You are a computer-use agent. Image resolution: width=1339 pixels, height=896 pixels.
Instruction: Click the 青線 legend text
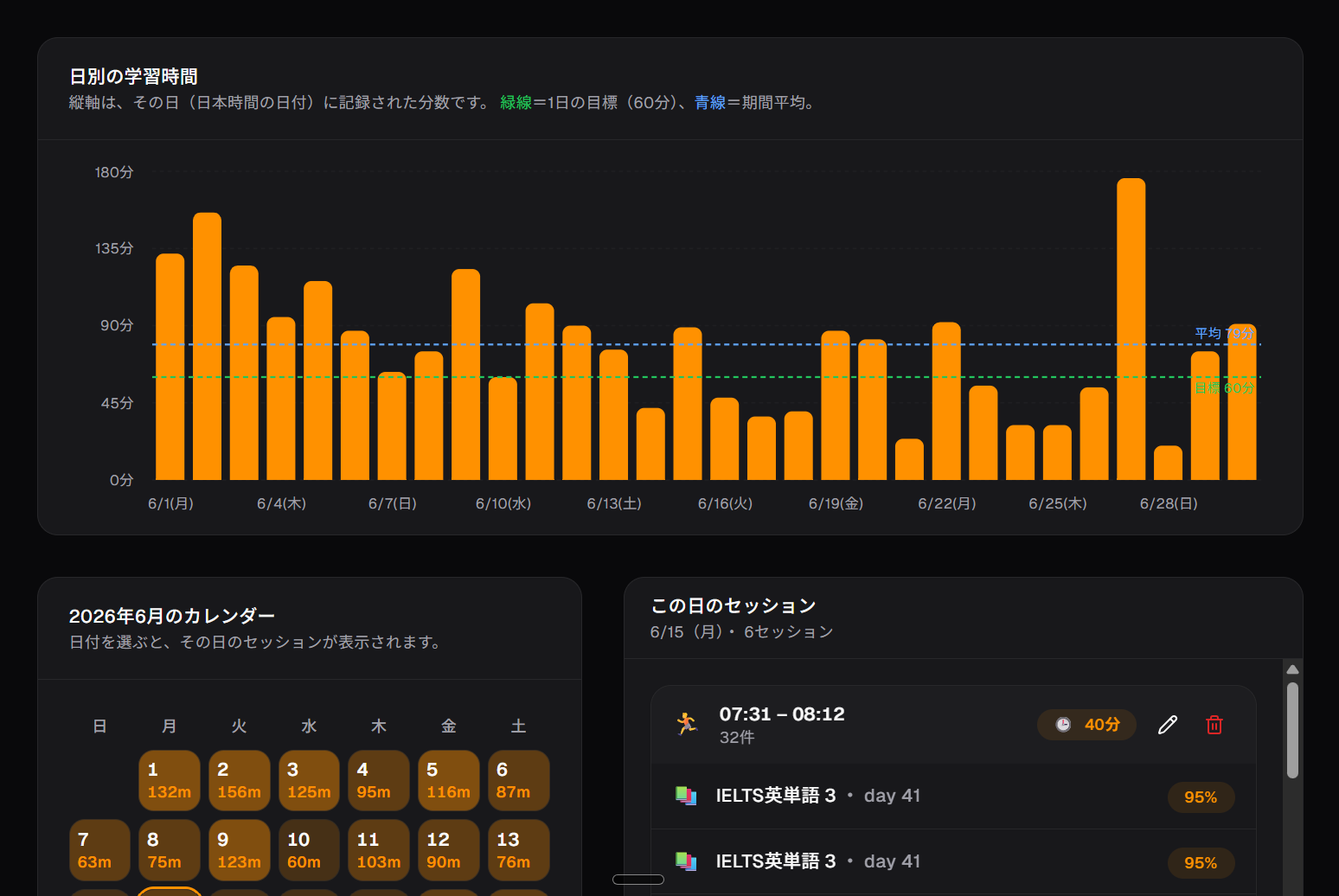(710, 103)
